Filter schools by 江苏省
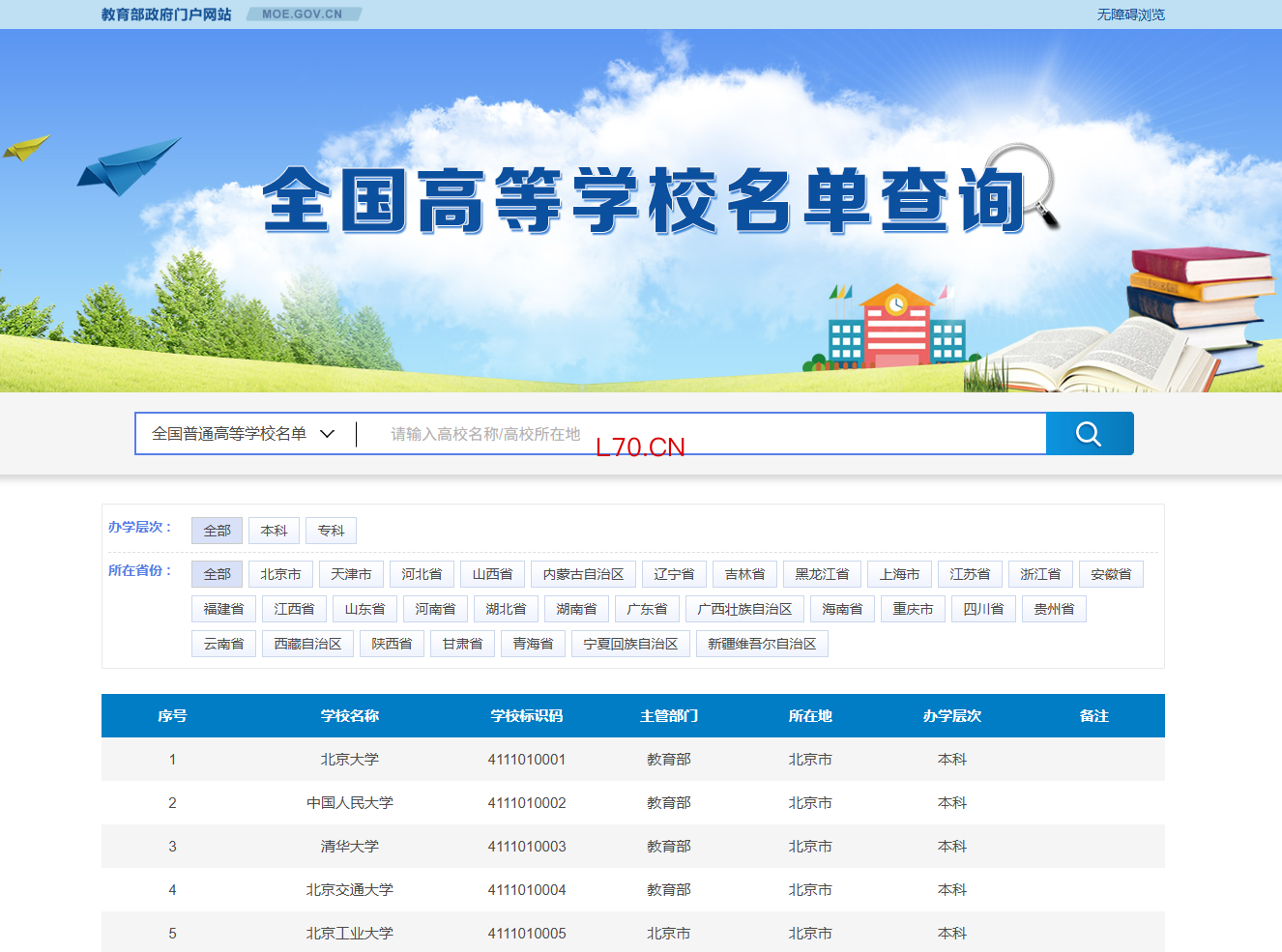Viewport: 1282px width, 952px height. point(970,574)
